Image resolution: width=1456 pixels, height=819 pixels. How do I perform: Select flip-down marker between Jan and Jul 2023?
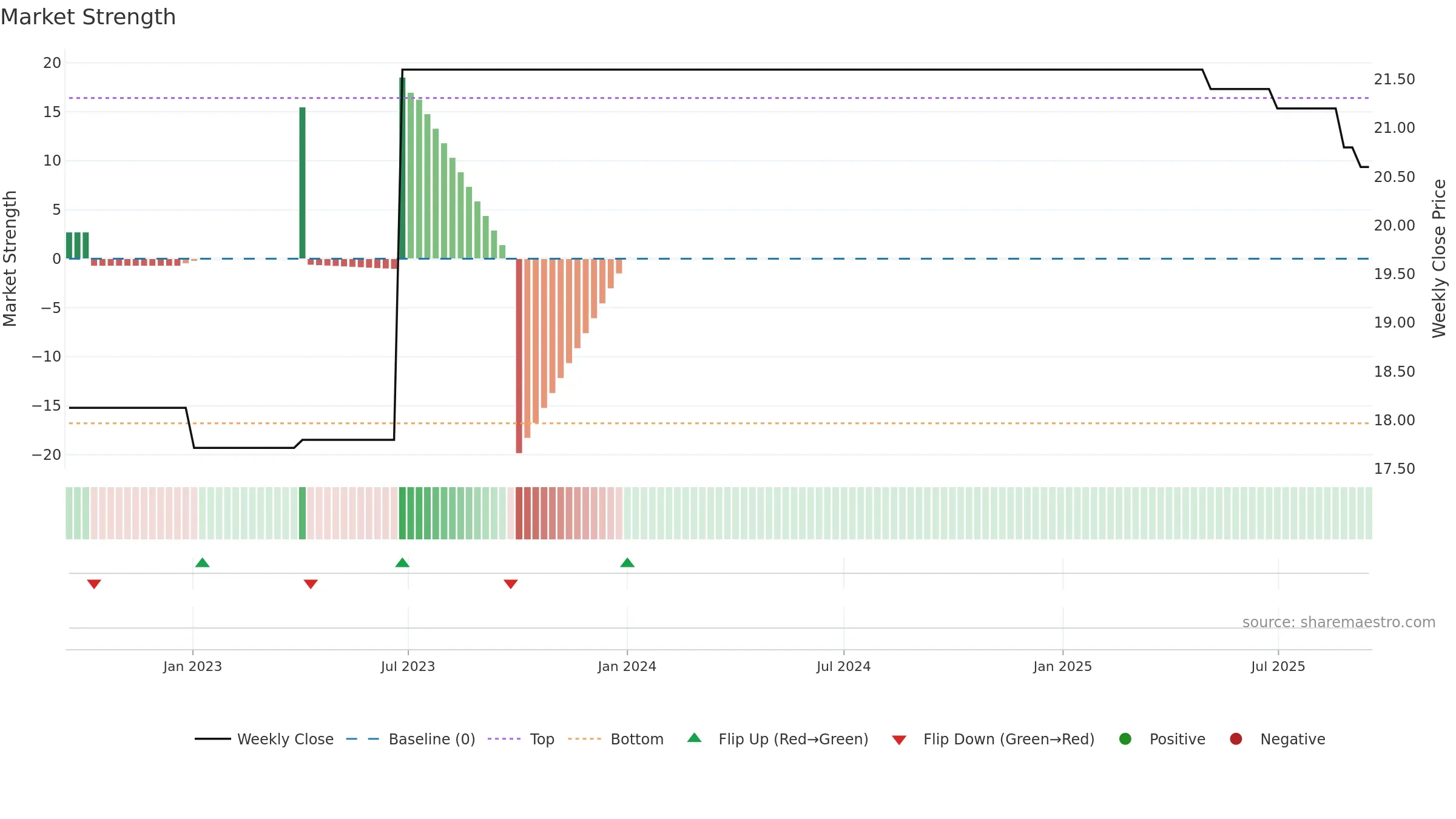[x=311, y=584]
